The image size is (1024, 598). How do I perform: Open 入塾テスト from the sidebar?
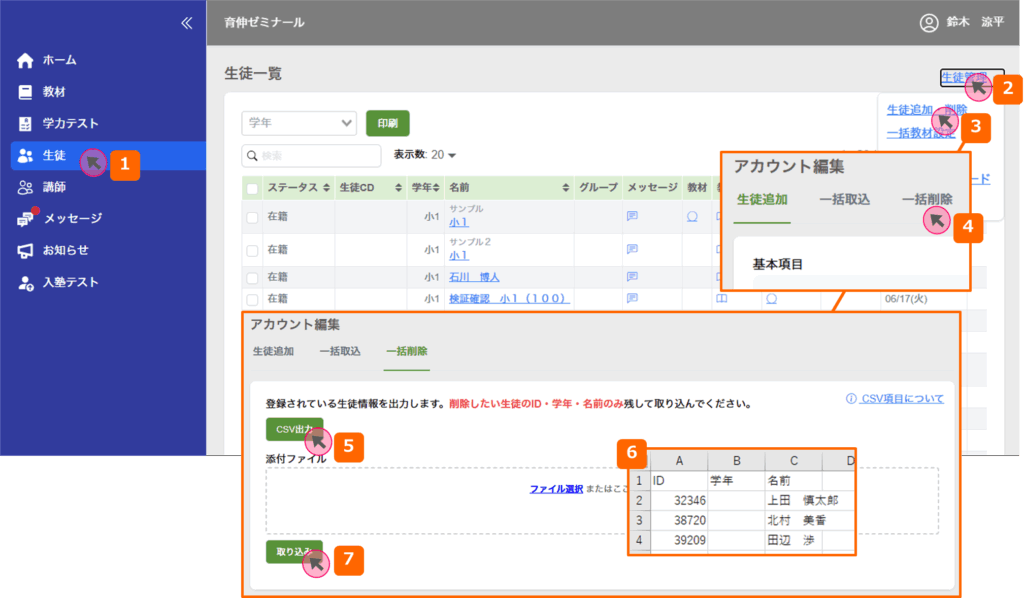point(26,283)
